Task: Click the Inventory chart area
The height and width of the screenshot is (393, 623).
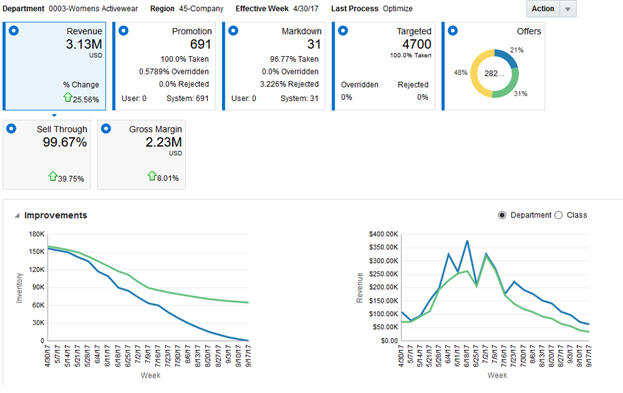Action: [x=148, y=287]
